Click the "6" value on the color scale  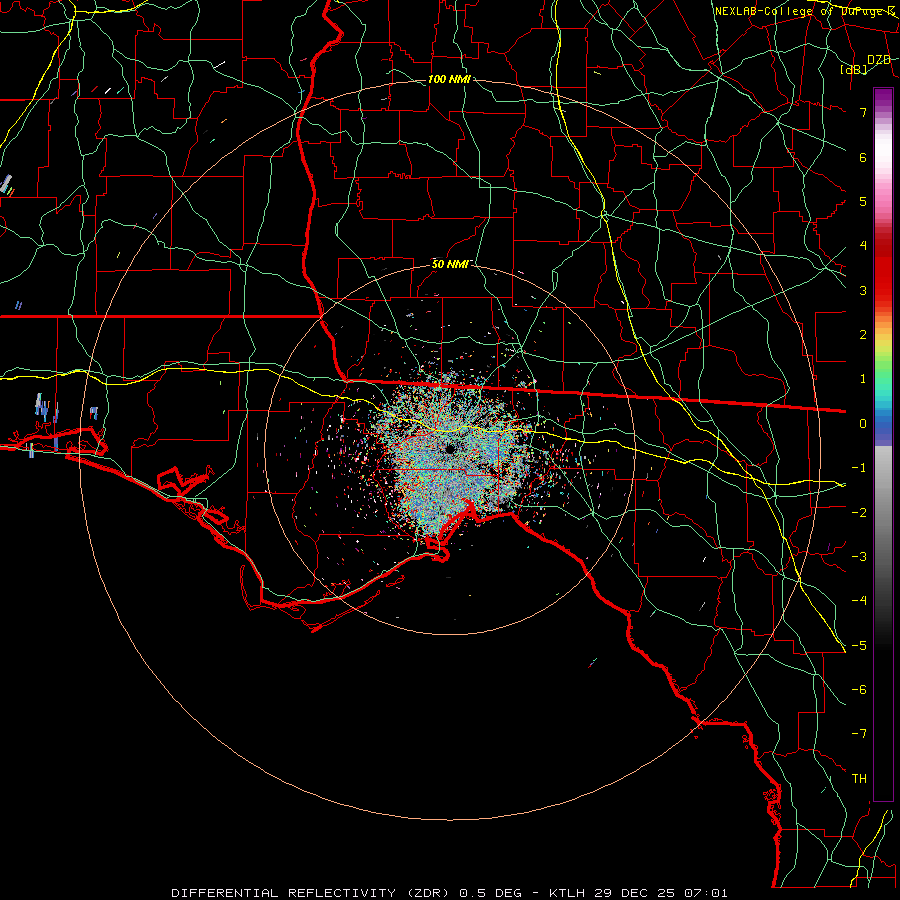863,157
